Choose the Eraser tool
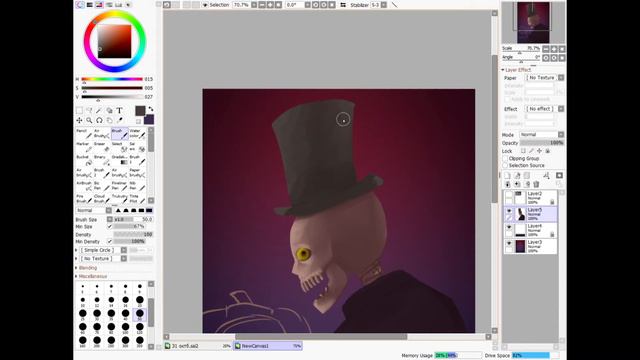This screenshot has width=640, height=360. tap(102, 147)
